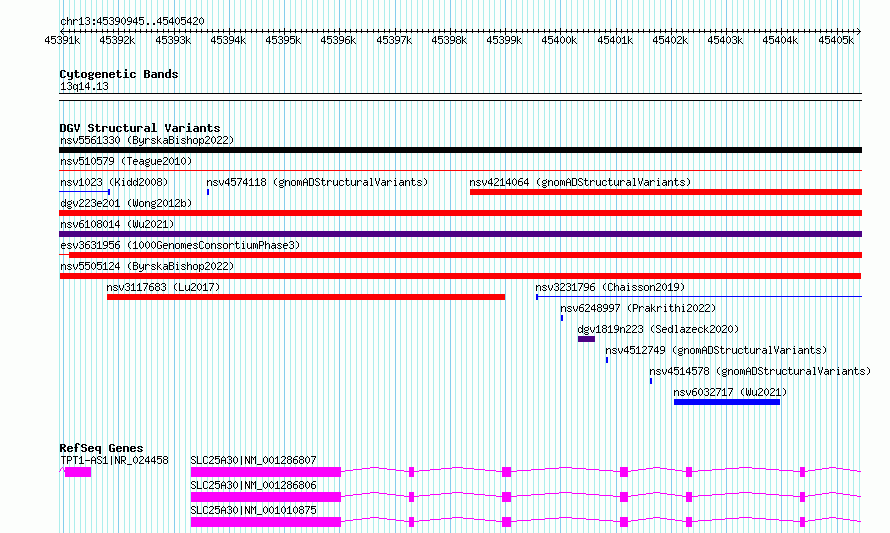Click the nsv6032717 (Wu2021) label
This screenshot has width=890, height=533.
click(730, 392)
